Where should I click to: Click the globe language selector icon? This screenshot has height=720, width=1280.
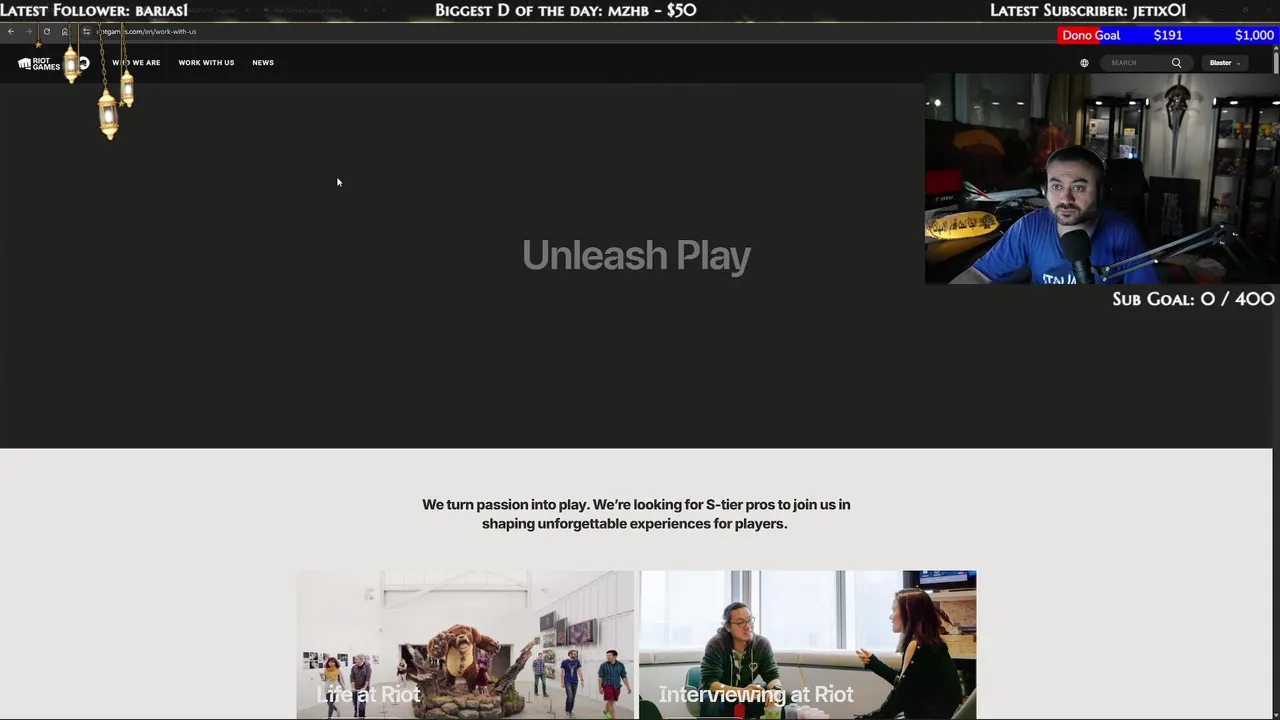coord(1084,63)
